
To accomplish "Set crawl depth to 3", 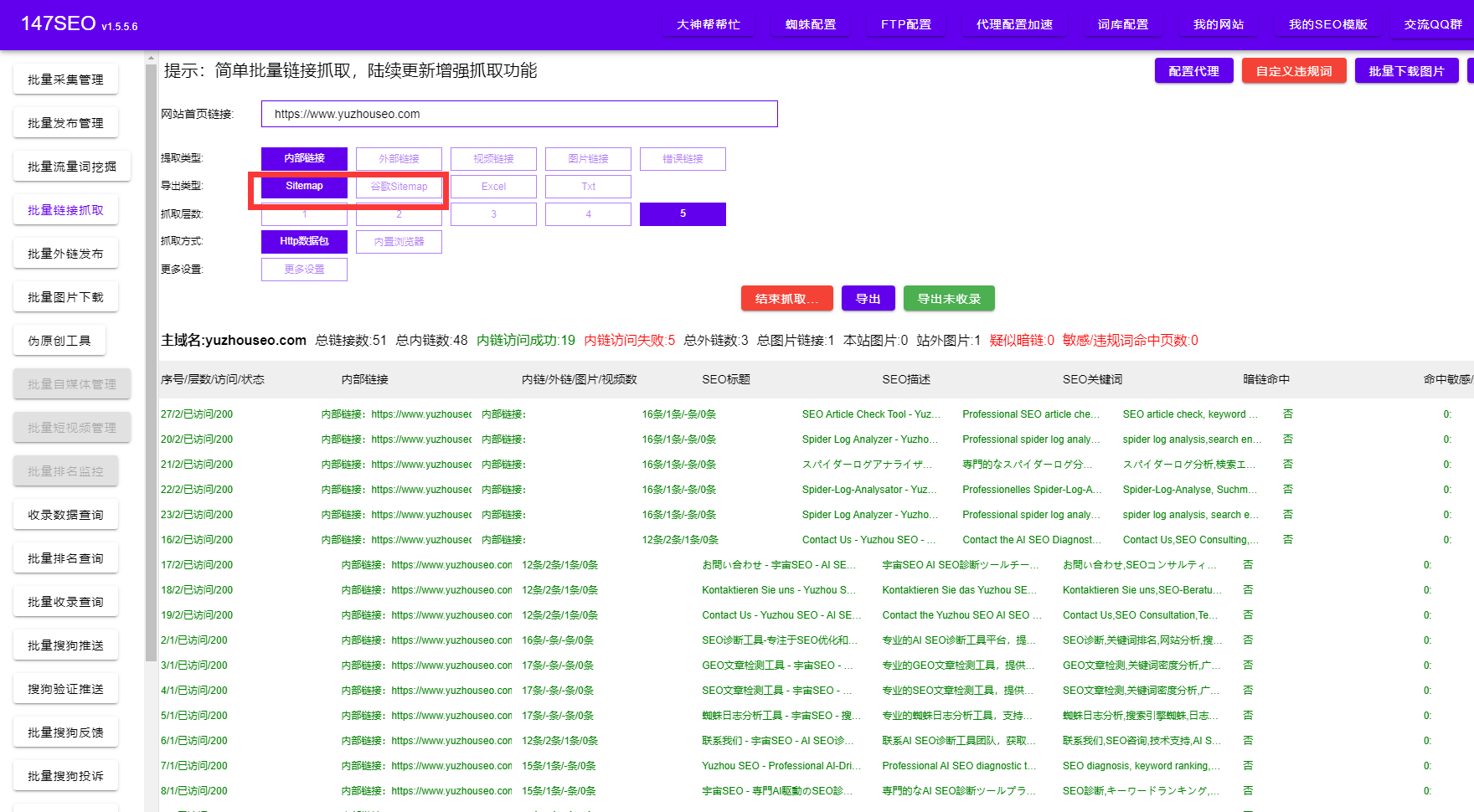I will [x=493, y=214].
